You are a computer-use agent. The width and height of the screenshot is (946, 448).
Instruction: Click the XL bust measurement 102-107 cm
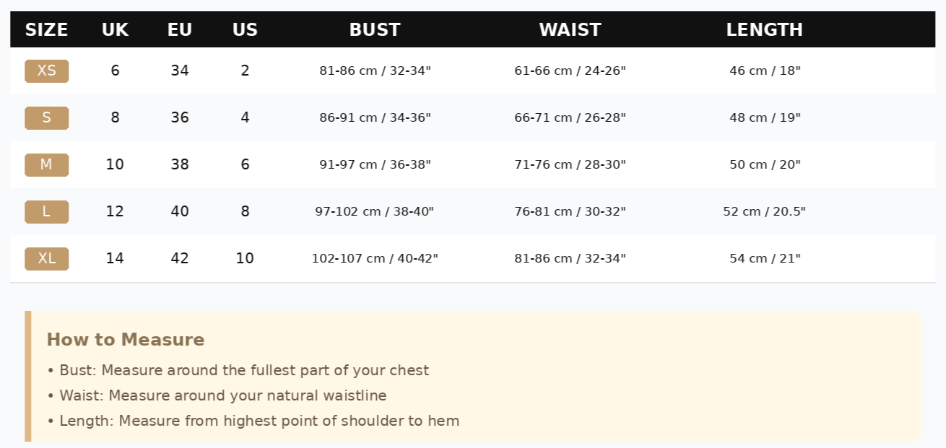point(375,259)
